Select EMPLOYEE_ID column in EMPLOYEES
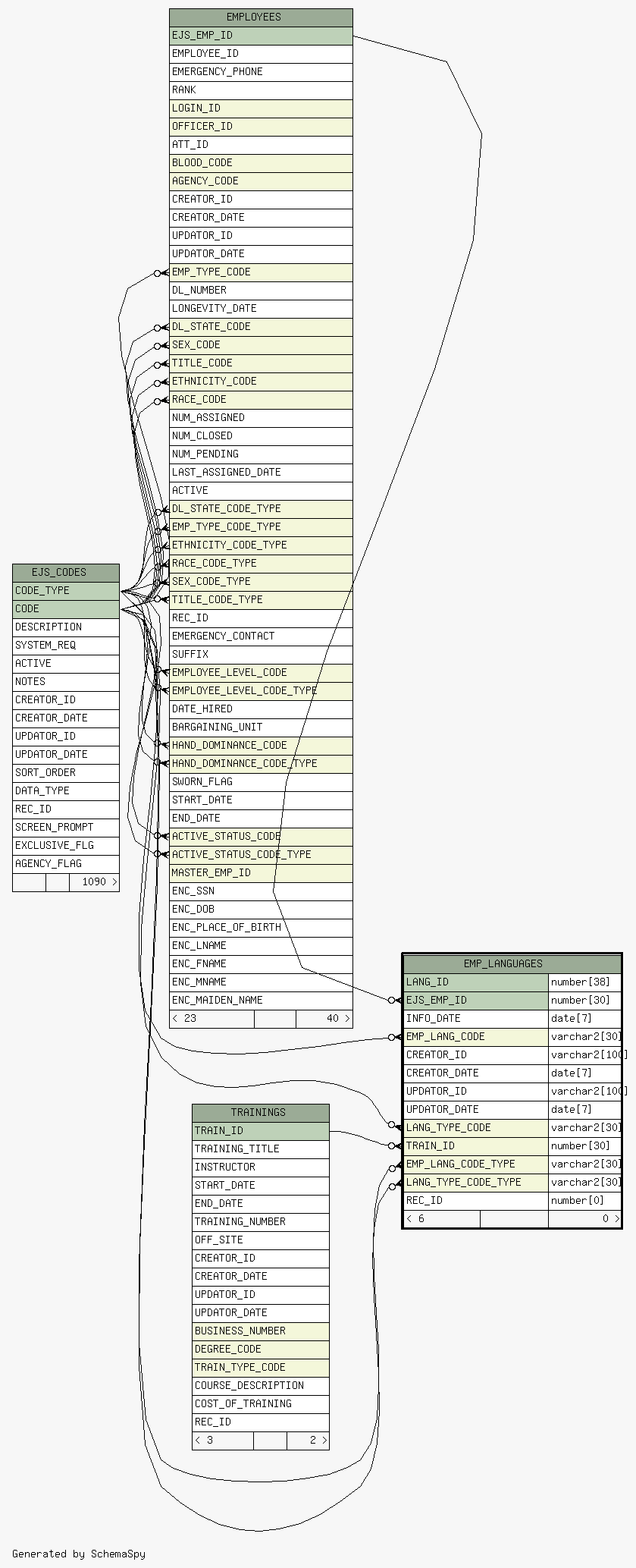This screenshot has height=1568, width=636. tap(261, 54)
